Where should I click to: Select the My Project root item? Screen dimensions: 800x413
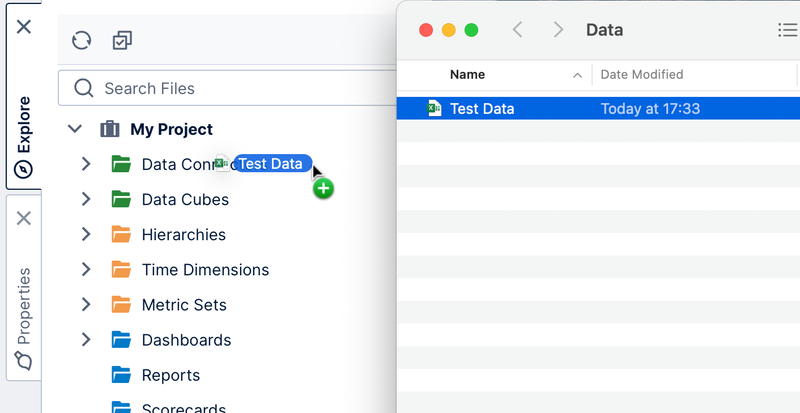[171, 129]
